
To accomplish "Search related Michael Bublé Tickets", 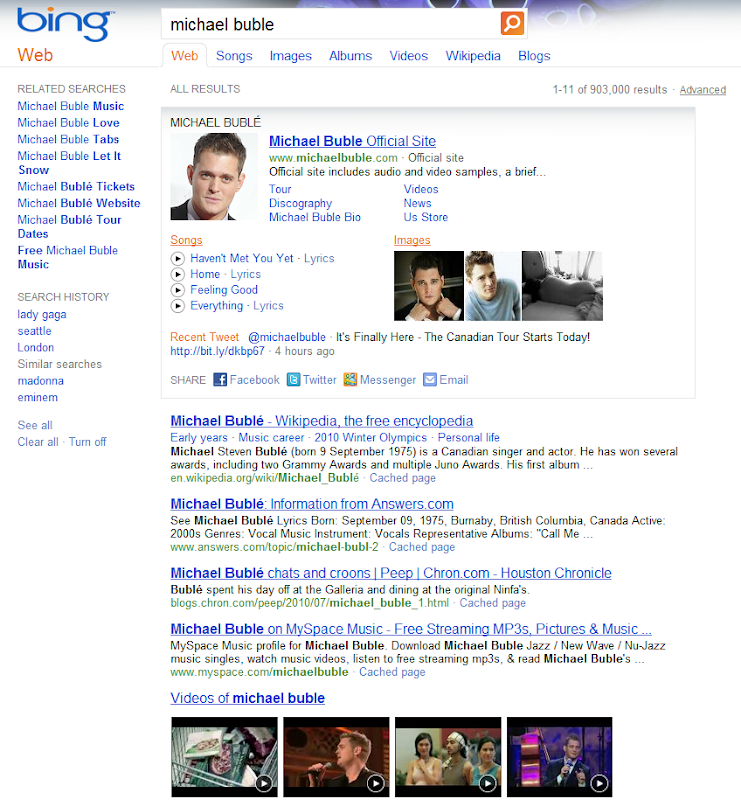I will [76, 187].
